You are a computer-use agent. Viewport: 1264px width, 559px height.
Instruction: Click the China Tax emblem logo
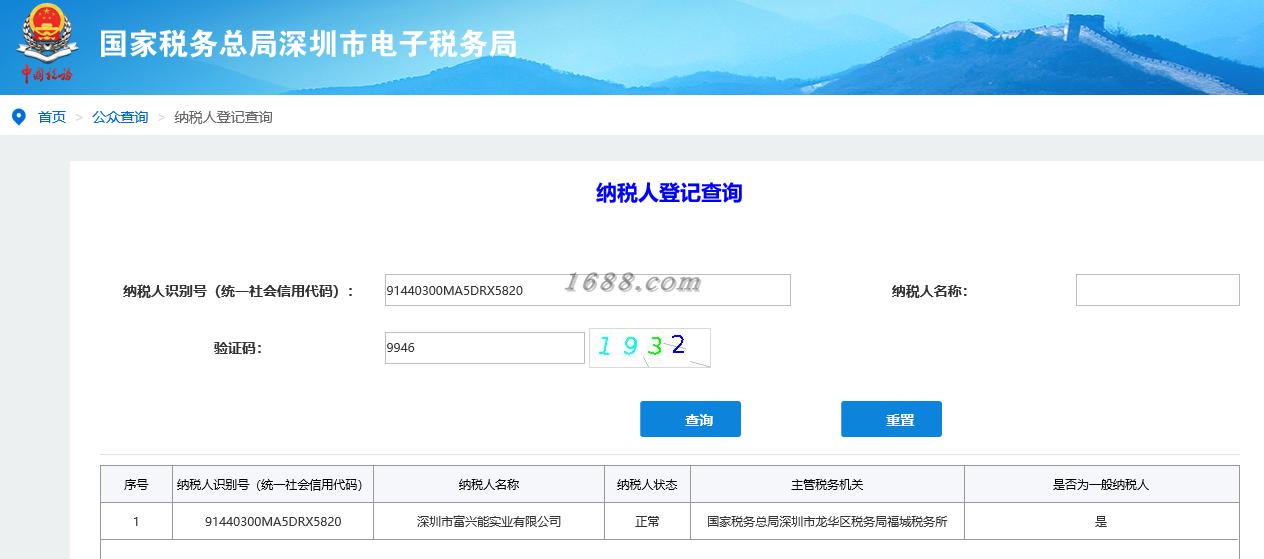[x=46, y=44]
